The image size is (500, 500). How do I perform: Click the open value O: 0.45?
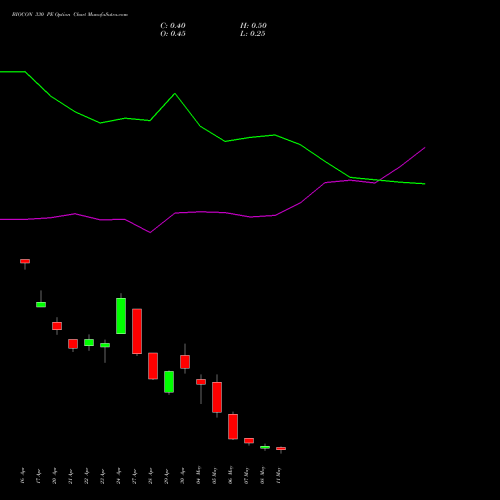click(173, 34)
